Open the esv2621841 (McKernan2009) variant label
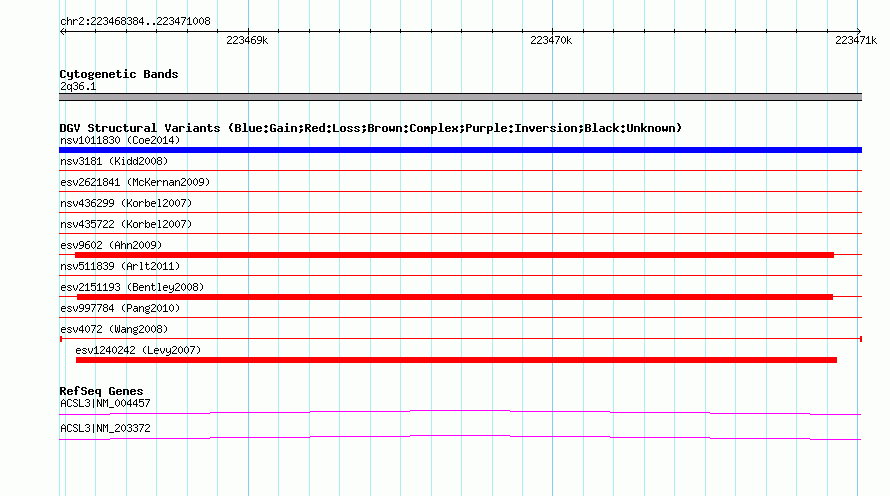The height and width of the screenshot is (496, 890). (x=135, y=182)
